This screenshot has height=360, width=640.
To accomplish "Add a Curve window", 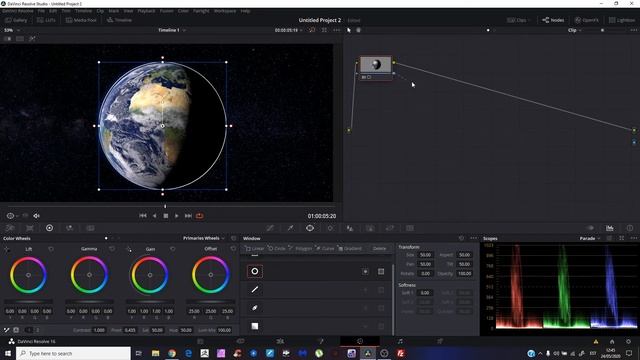I will pos(325,248).
